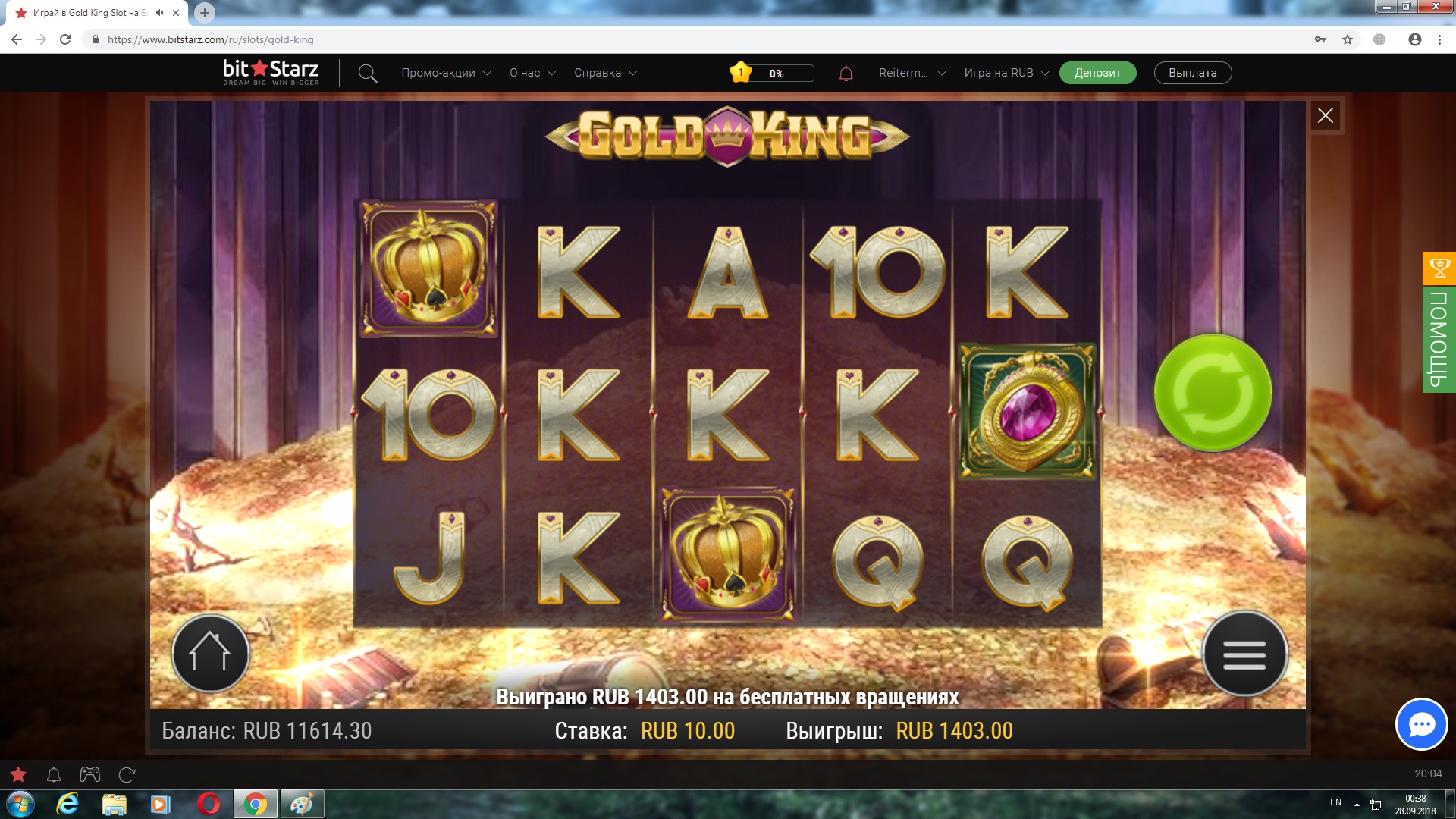The image size is (1456, 819).
Task: Close the Gold King game overlay
Action: pos(1325,115)
